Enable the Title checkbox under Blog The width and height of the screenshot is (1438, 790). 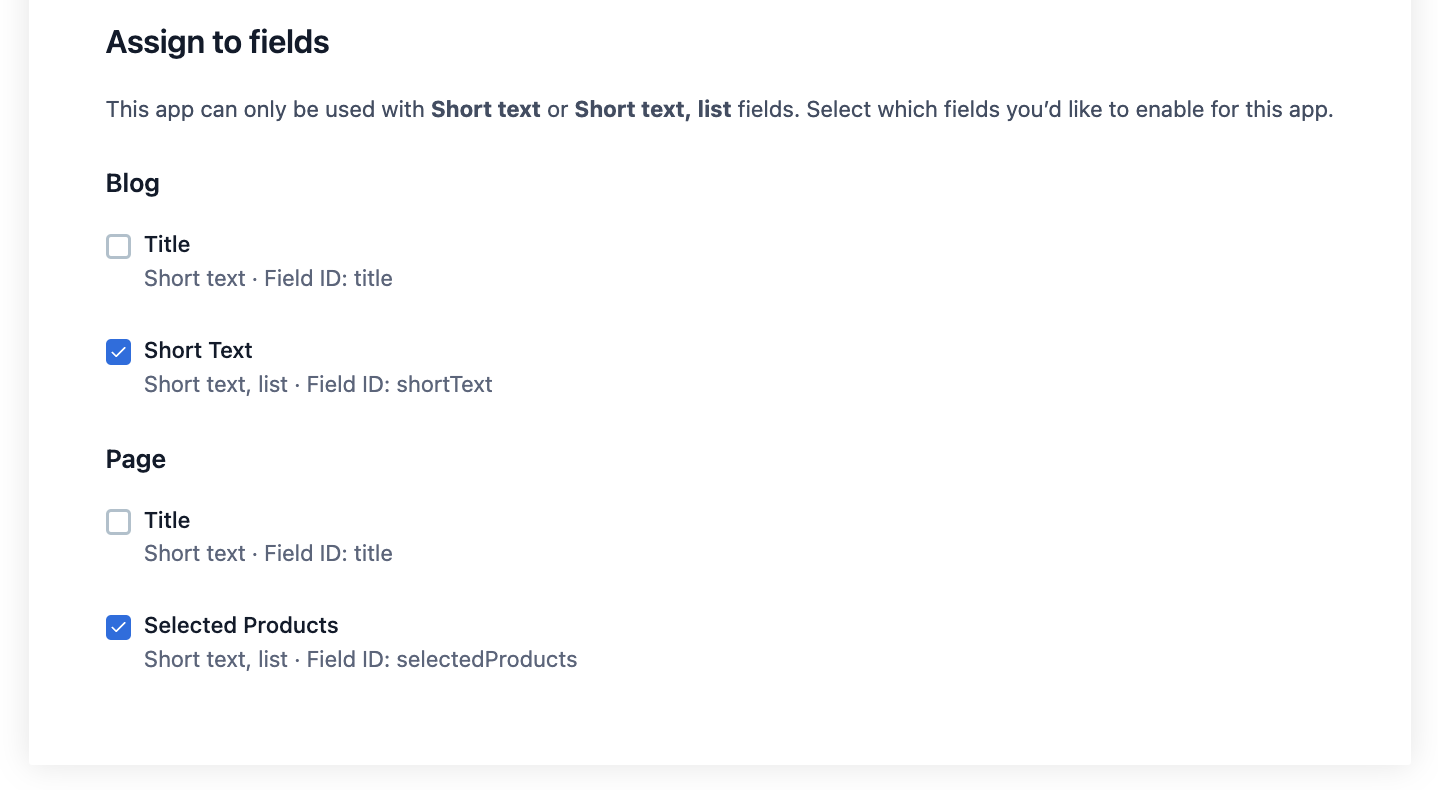[x=118, y=246]
